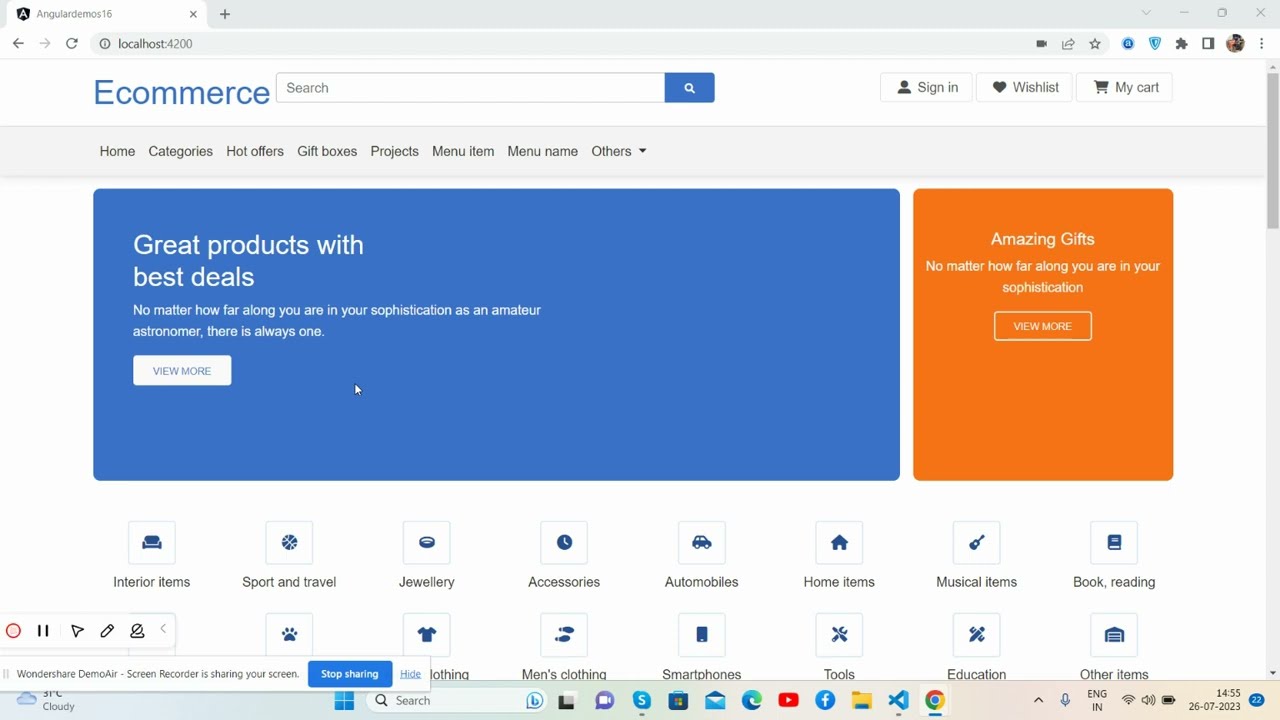Select the DemoAir pencil draw tool

tap(107, 631)
